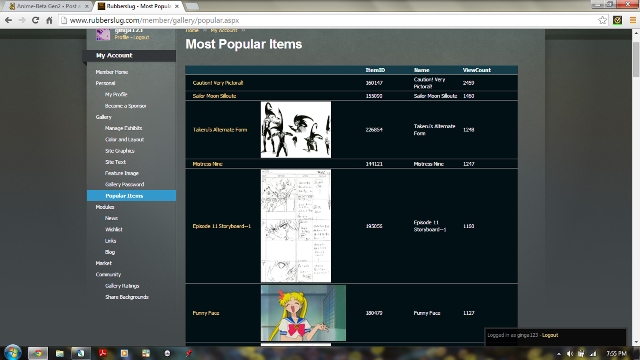Viewport: 640px width, 360px height.
Task: Go to the browser home icon
Action: (x=49, y=20)
